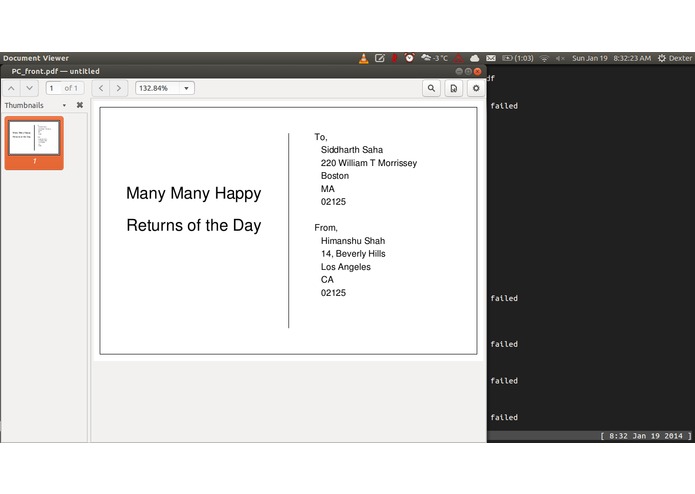Open the Thumbnails sidebar mode dropdown

pos(64,105)
